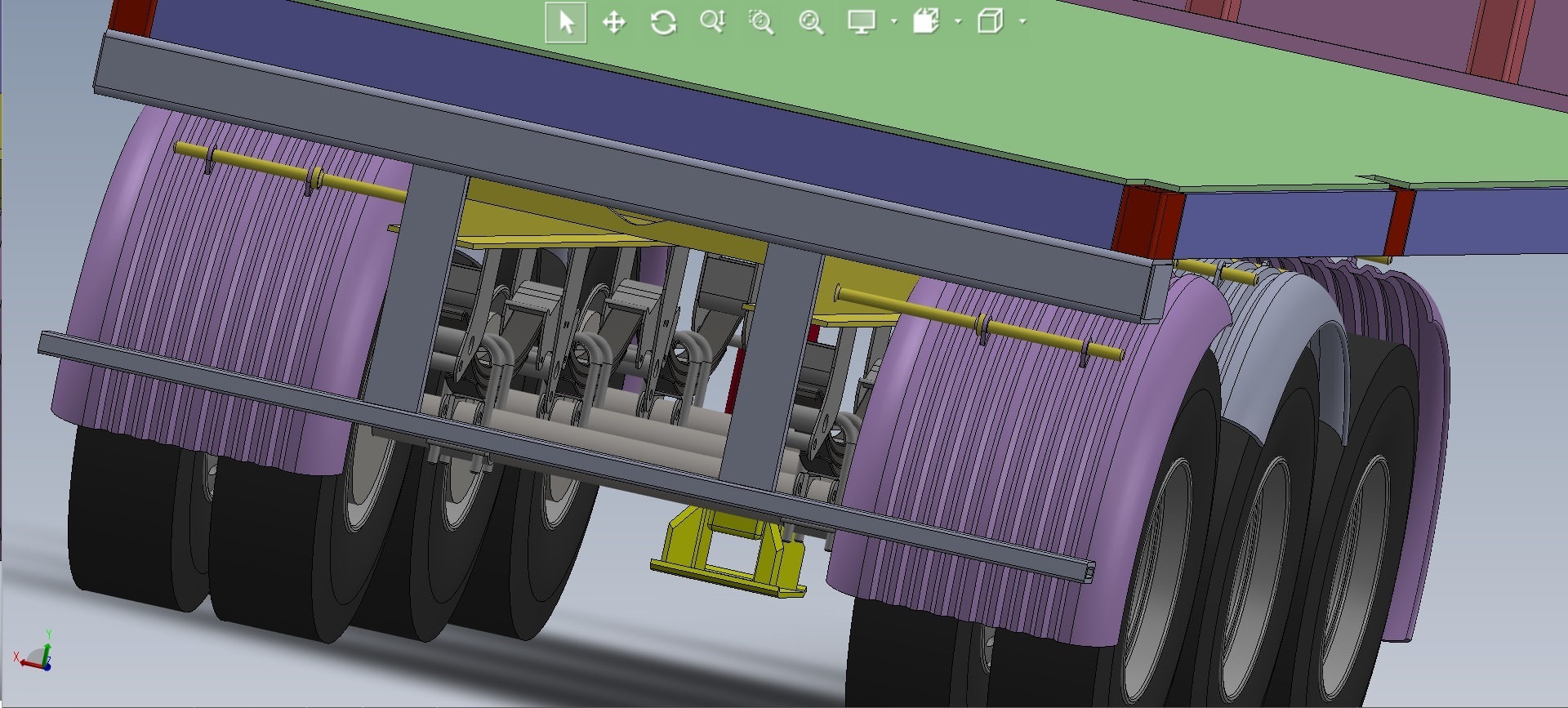
Task: Activate the Select arrow tool
Action: click(x=566, y=22)
